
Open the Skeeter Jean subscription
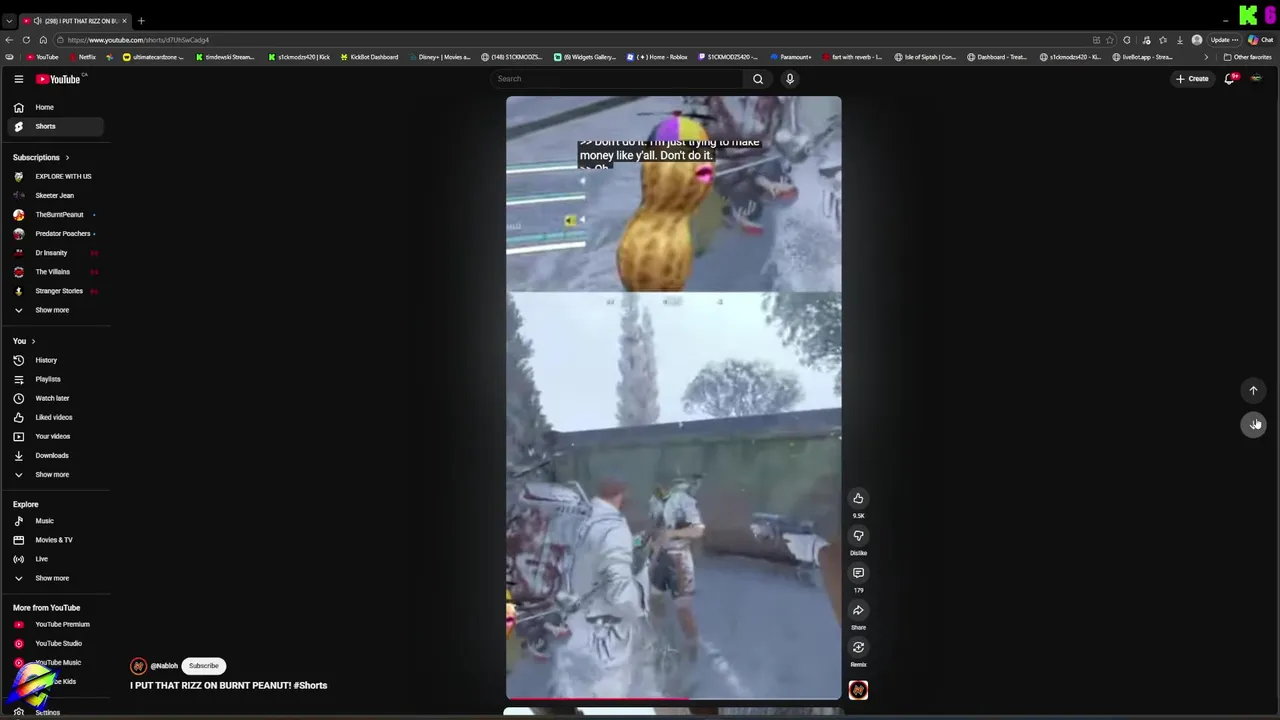[x=55, y=196]
